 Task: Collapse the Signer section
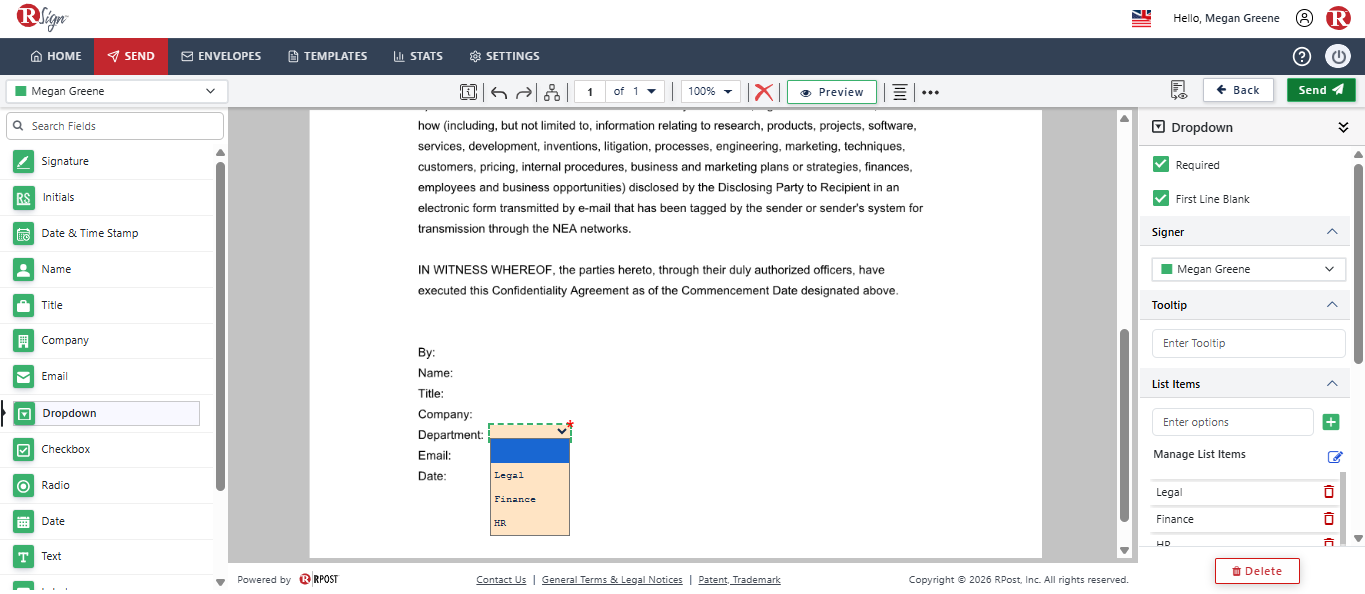click(x=1331, y=232)
